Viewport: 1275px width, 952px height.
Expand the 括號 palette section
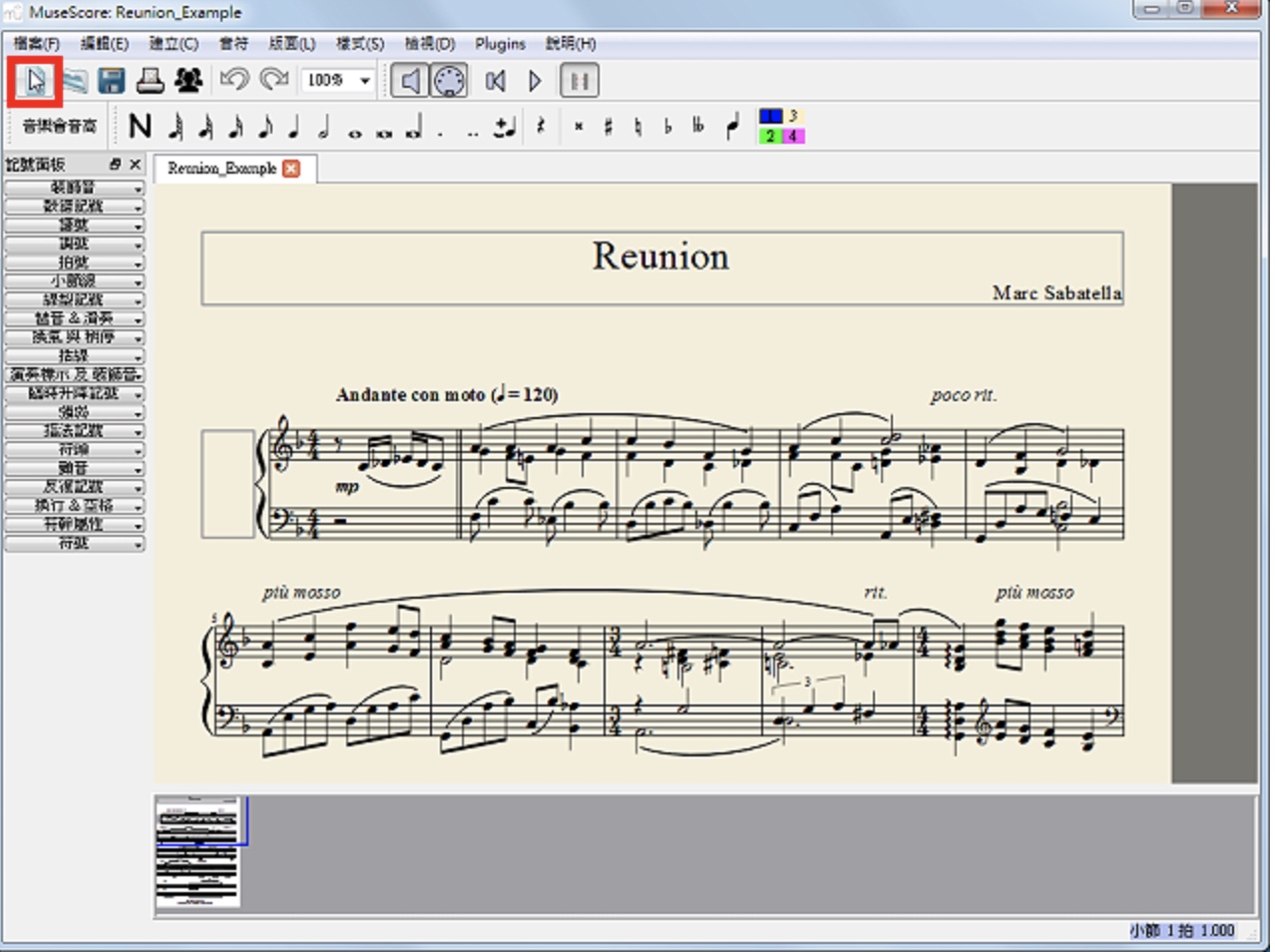75,356
